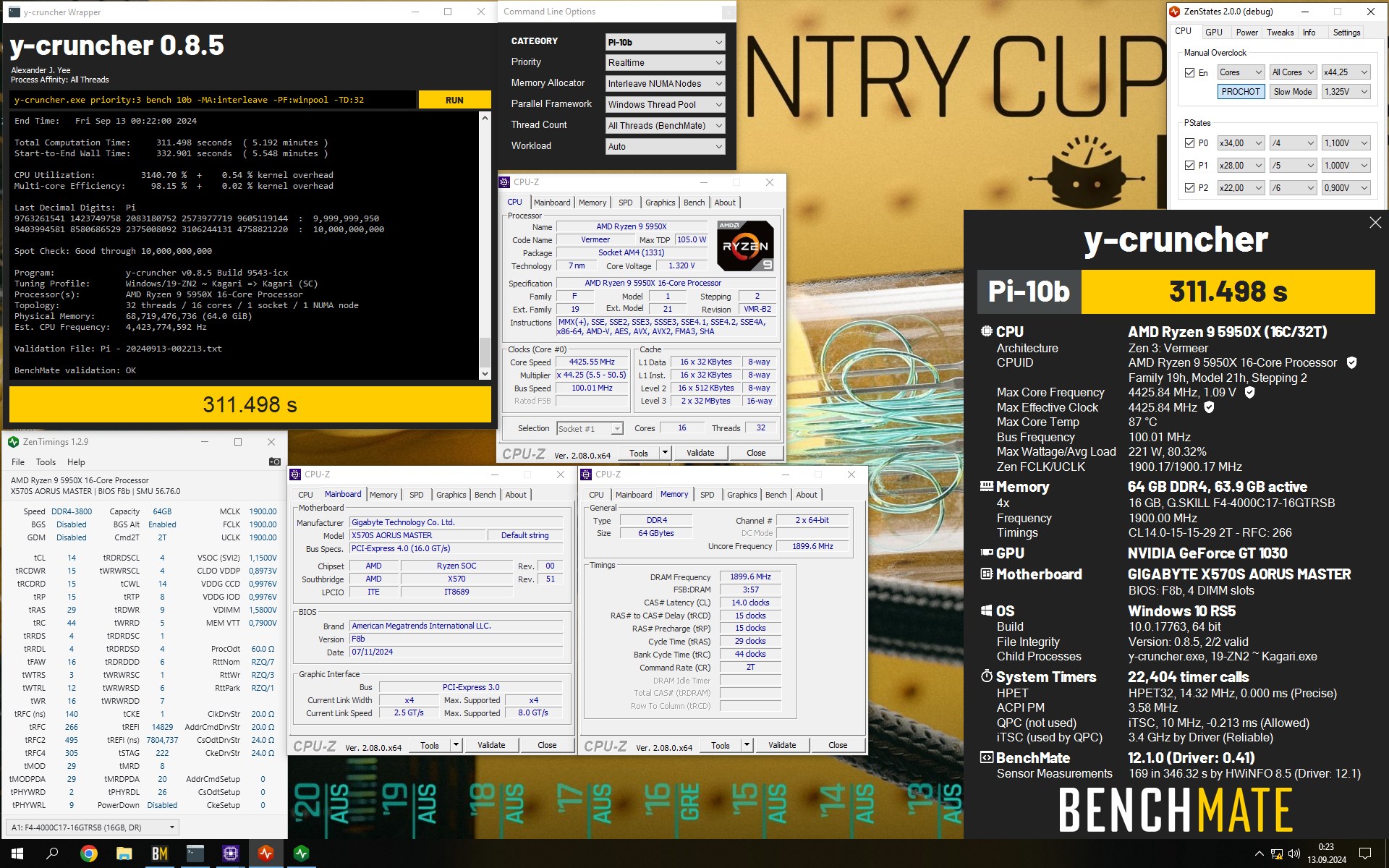
Task: Open the P0 x34,00 multiplier dropdown
Action: [1241, 143]
